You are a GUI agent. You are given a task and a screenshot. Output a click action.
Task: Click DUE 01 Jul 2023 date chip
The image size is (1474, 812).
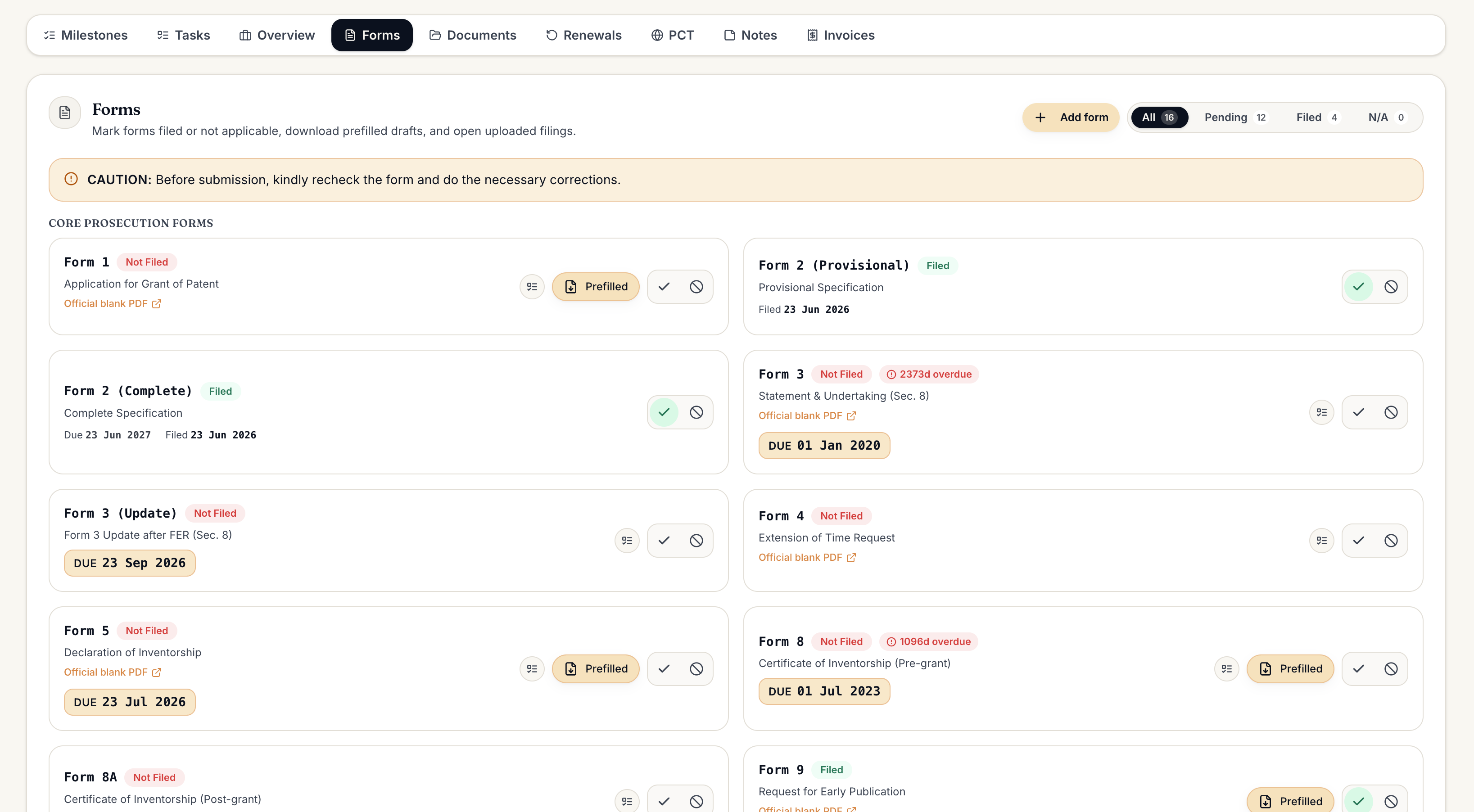824,691
